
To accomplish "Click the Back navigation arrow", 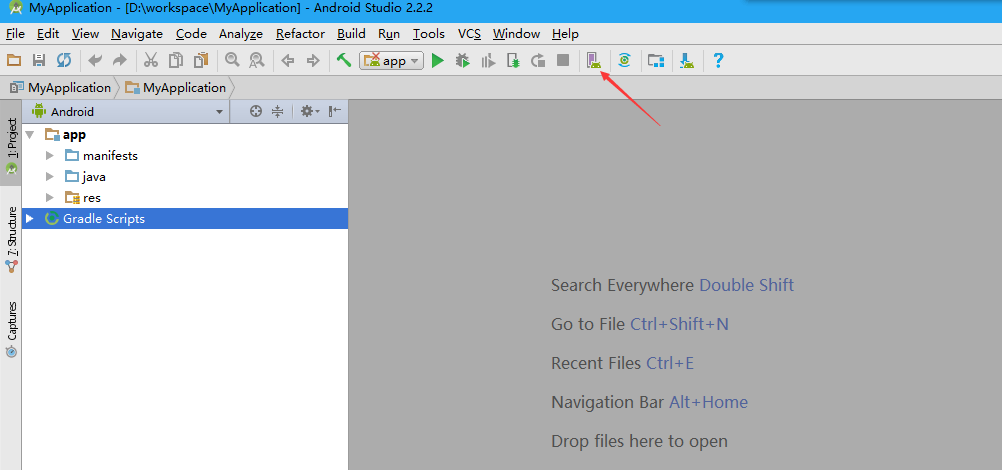I will [x=288, y=61].
